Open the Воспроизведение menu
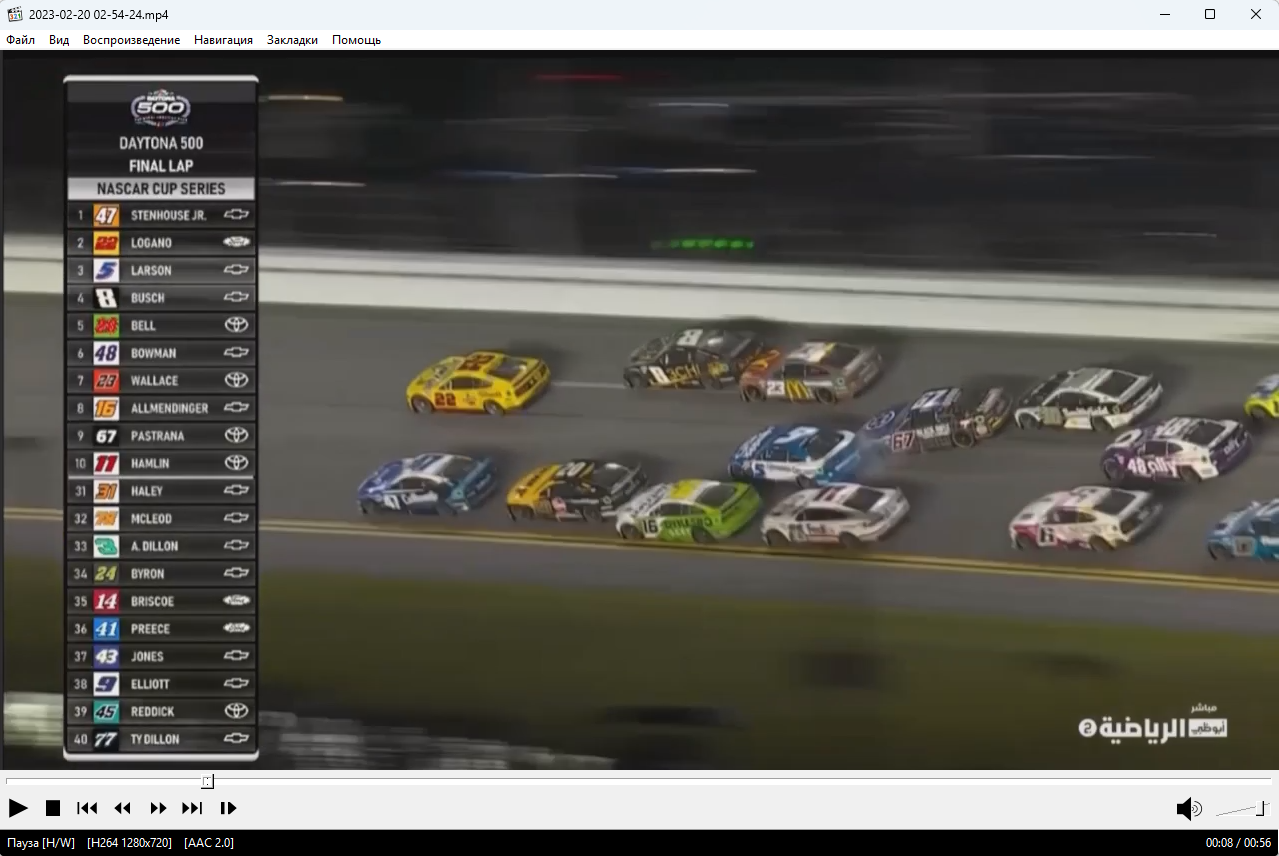 [131, 40]
